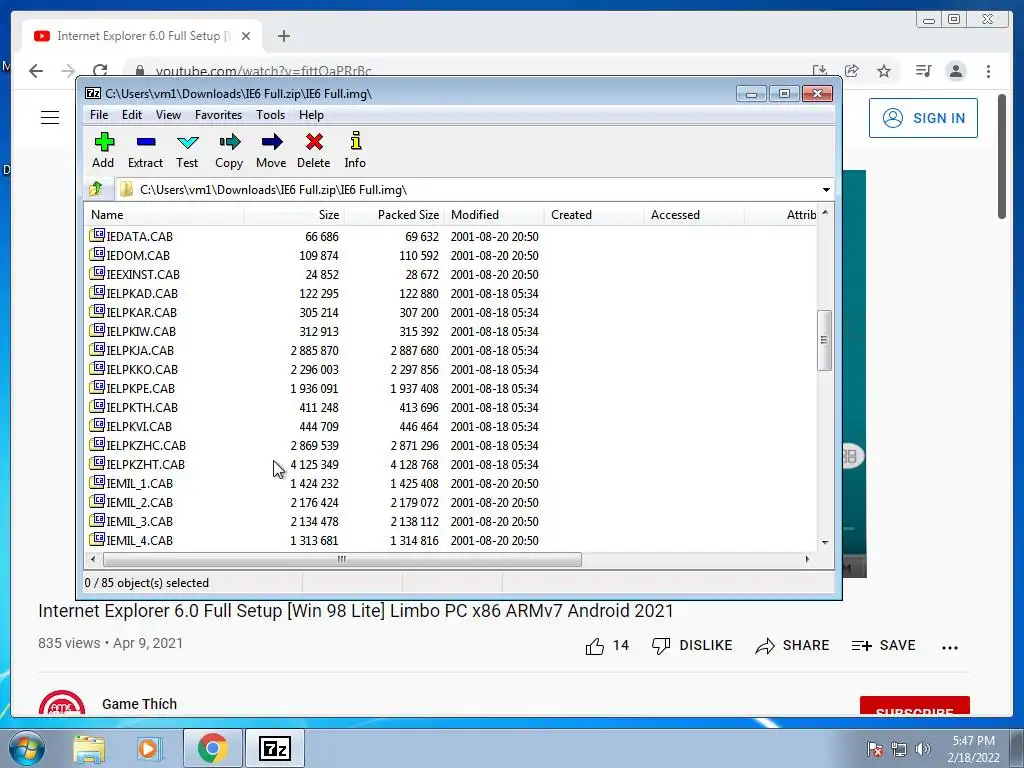This screenshot has width=1024, height=768.
Task: Select the IELPKKO.CAB file
Action: point(134,369)
